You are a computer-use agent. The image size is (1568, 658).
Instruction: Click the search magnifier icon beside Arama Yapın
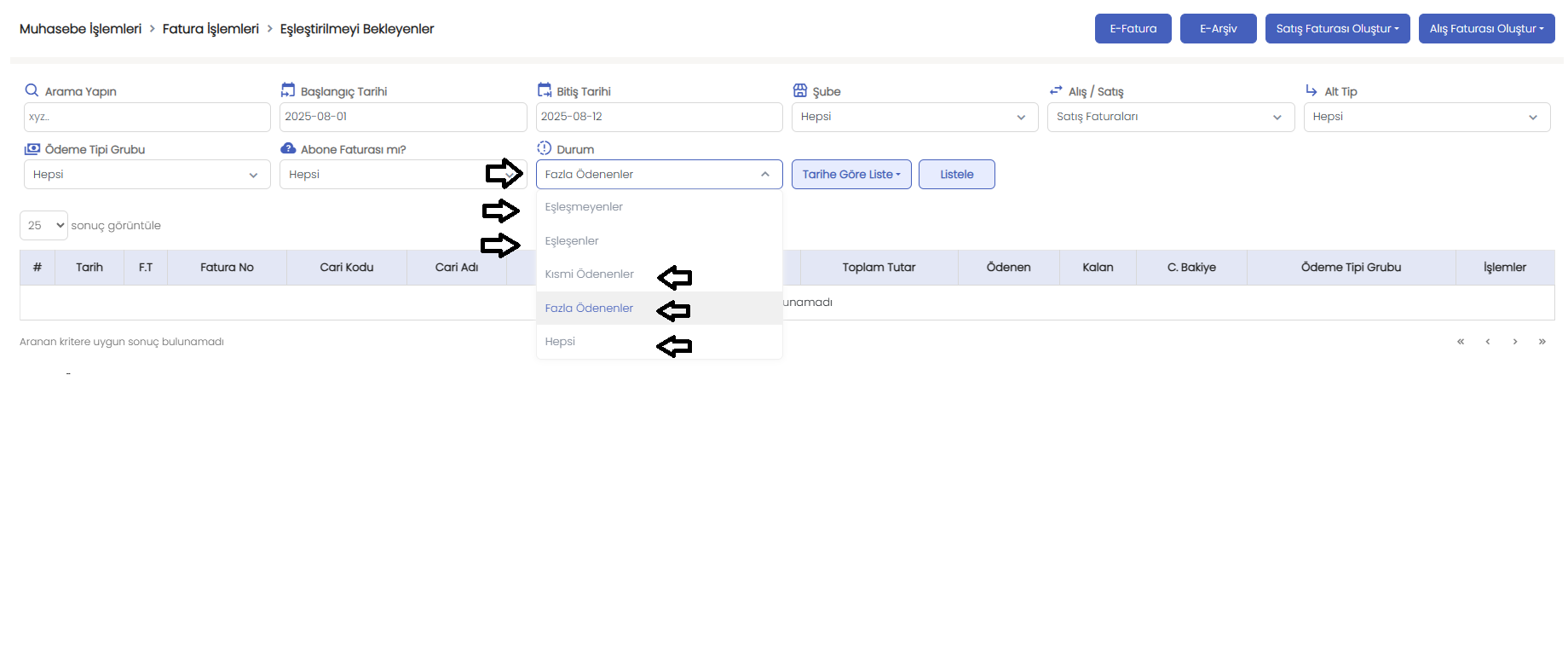pos(32,90)
